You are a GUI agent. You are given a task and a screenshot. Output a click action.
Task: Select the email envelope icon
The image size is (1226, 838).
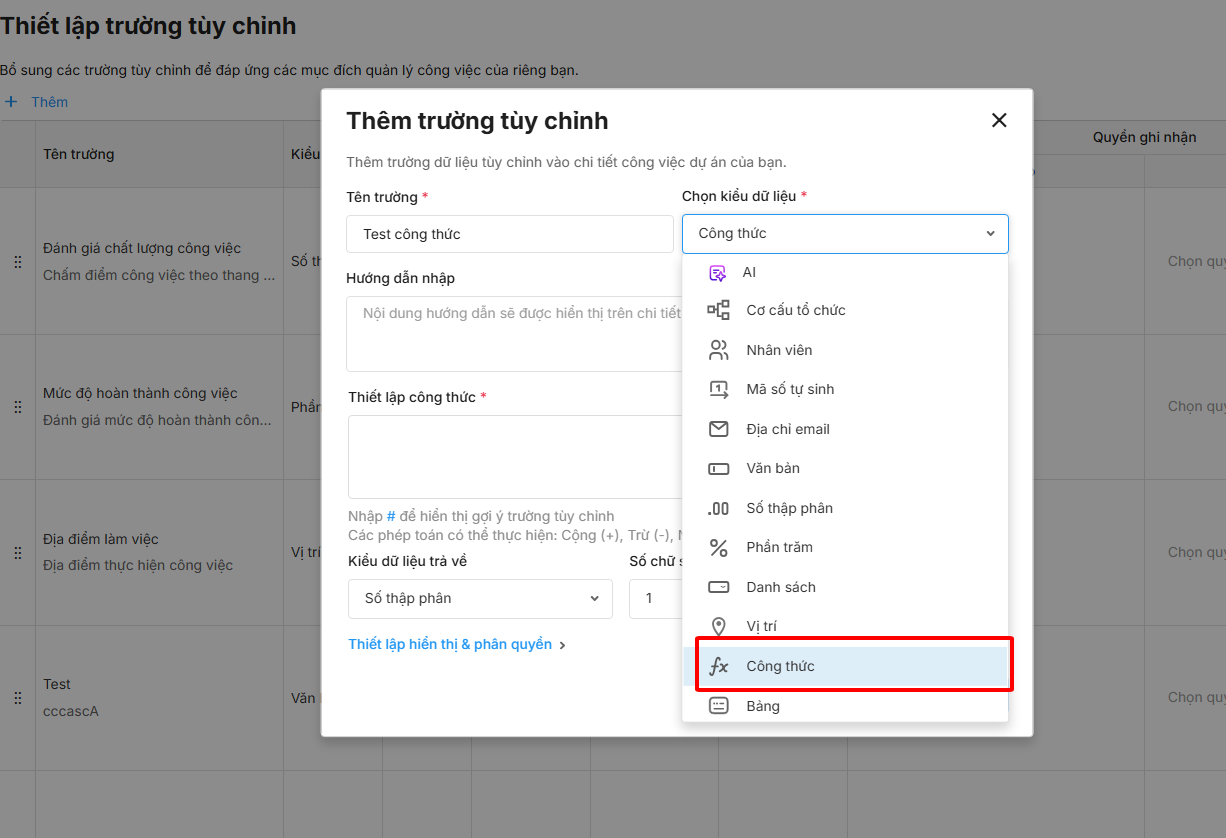[718, 429]
